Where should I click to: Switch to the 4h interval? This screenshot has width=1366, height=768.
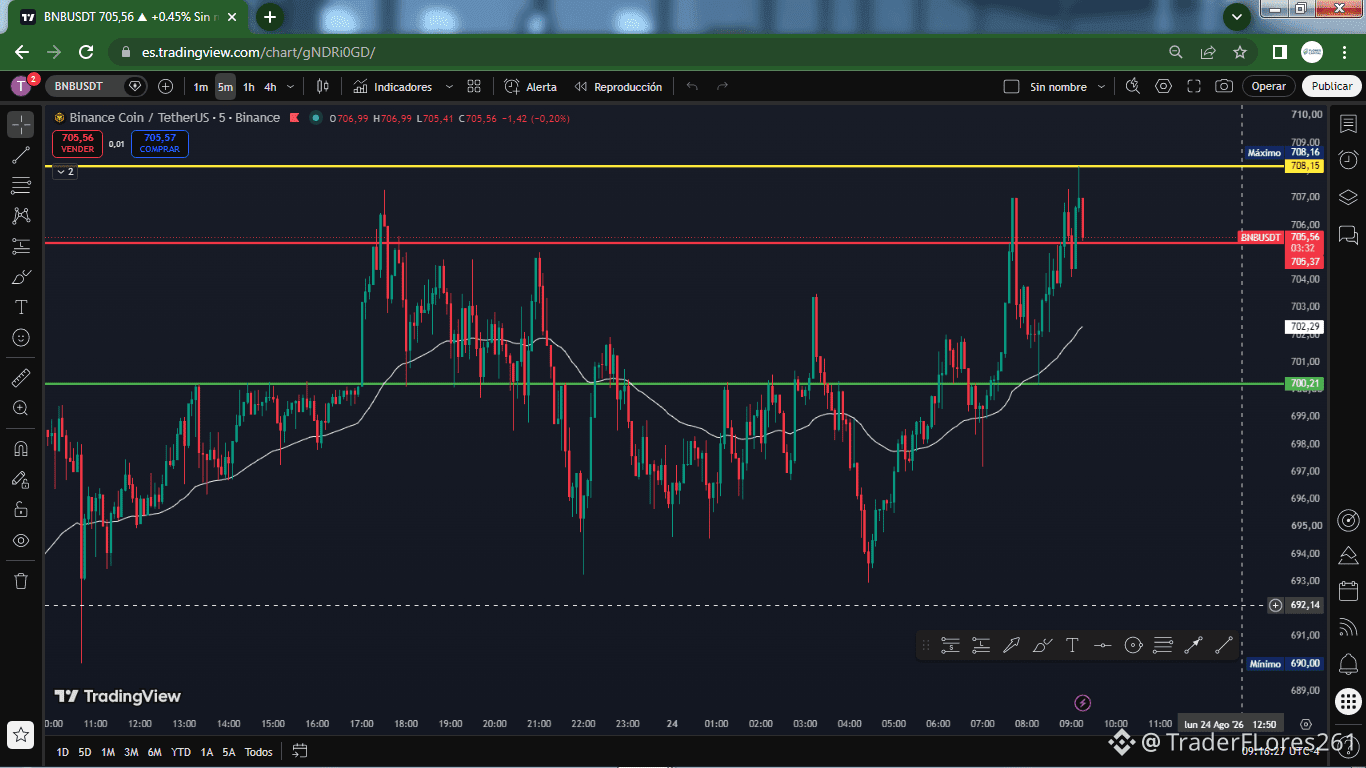coord(270,87)
